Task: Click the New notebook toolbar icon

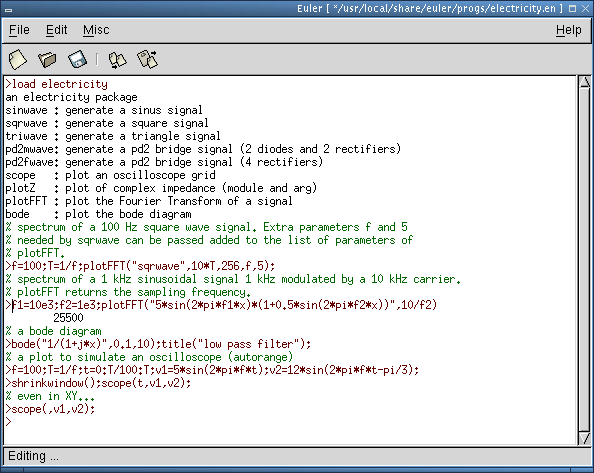Action: coord(17,59)
